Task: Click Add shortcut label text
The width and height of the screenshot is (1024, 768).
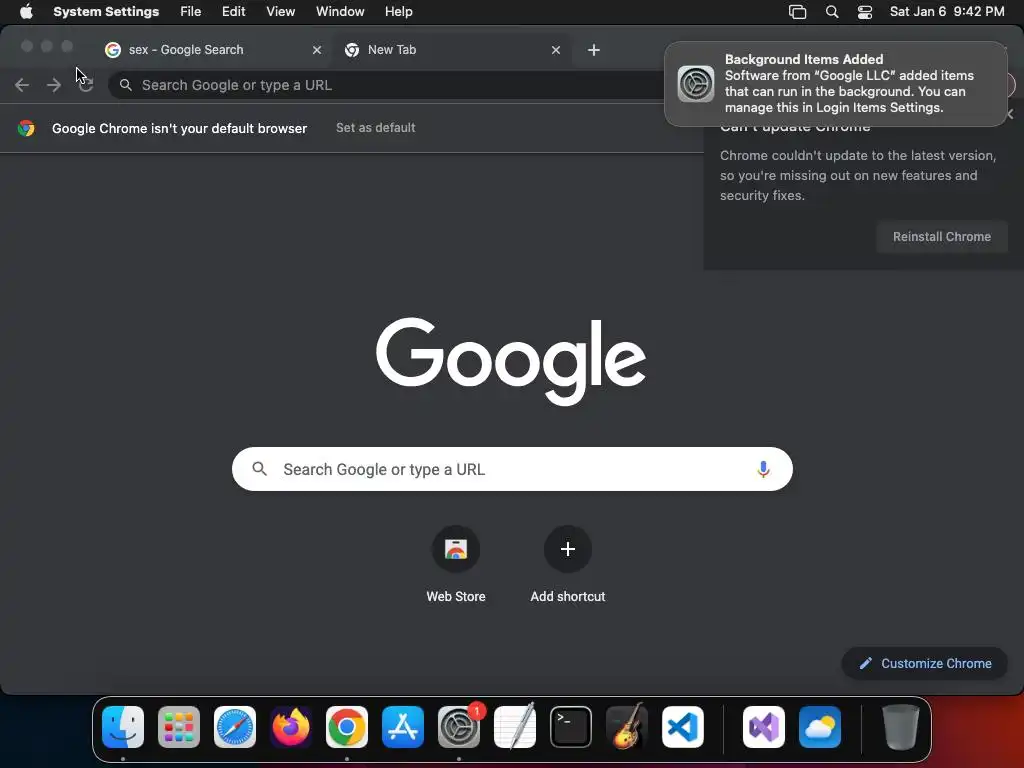Action: (568, 596)
